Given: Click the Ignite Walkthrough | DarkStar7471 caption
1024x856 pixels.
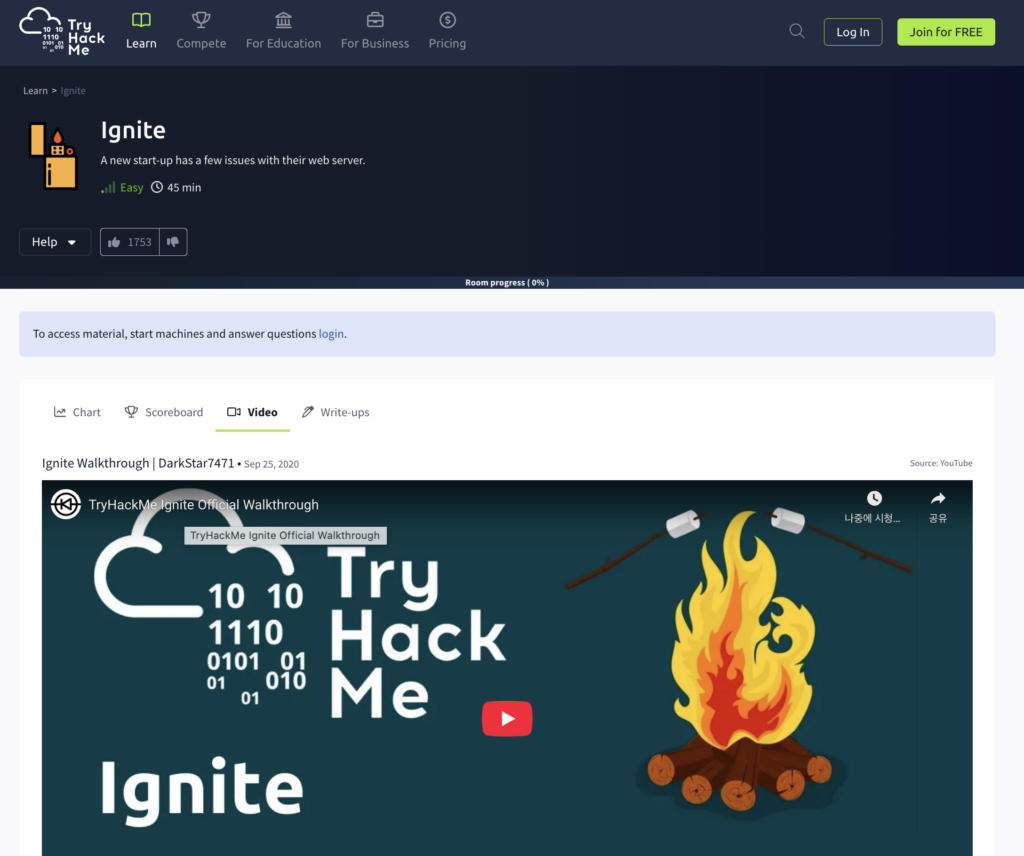Looking at the screenshot, I should (x=138, y=463).
